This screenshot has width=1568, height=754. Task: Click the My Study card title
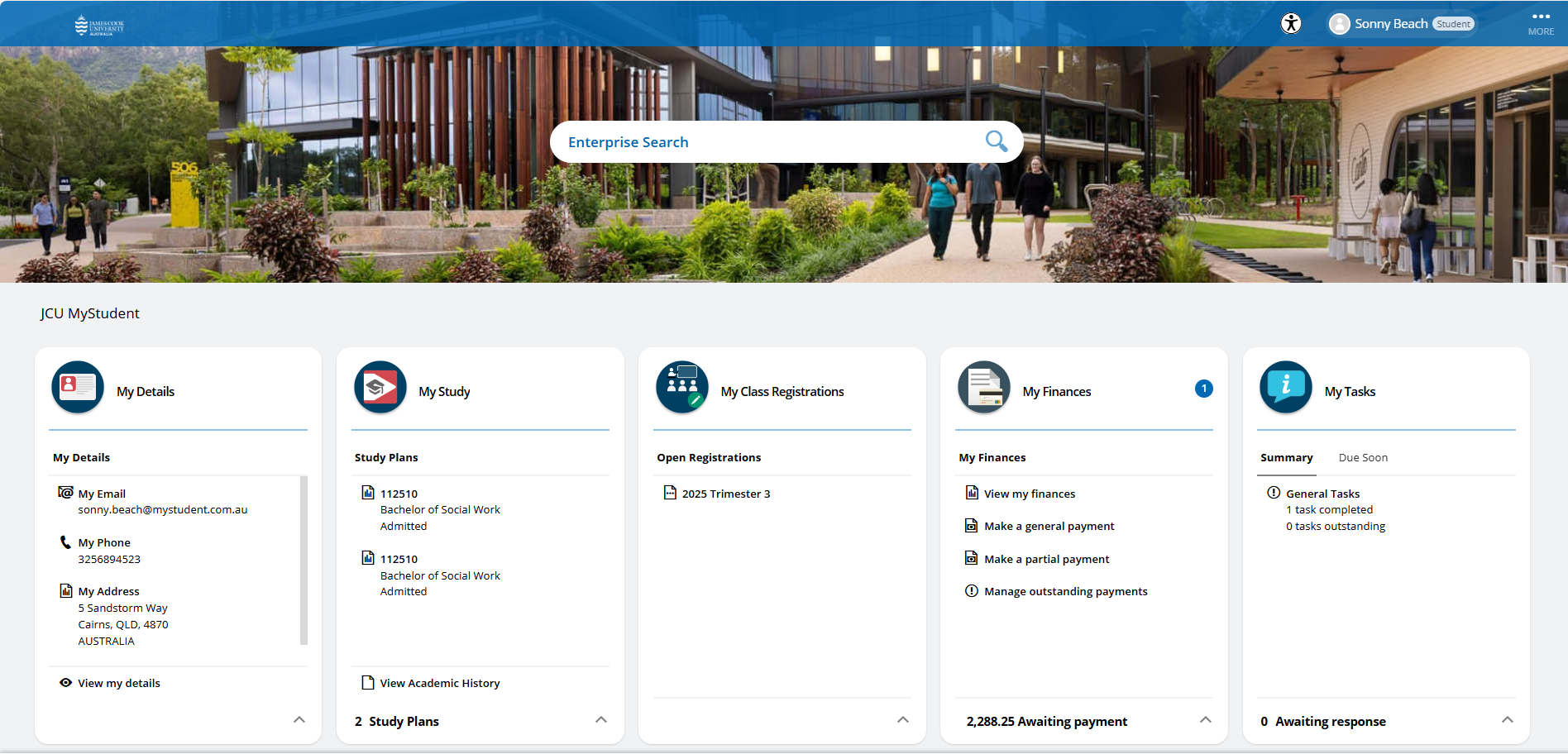(444, 392)
